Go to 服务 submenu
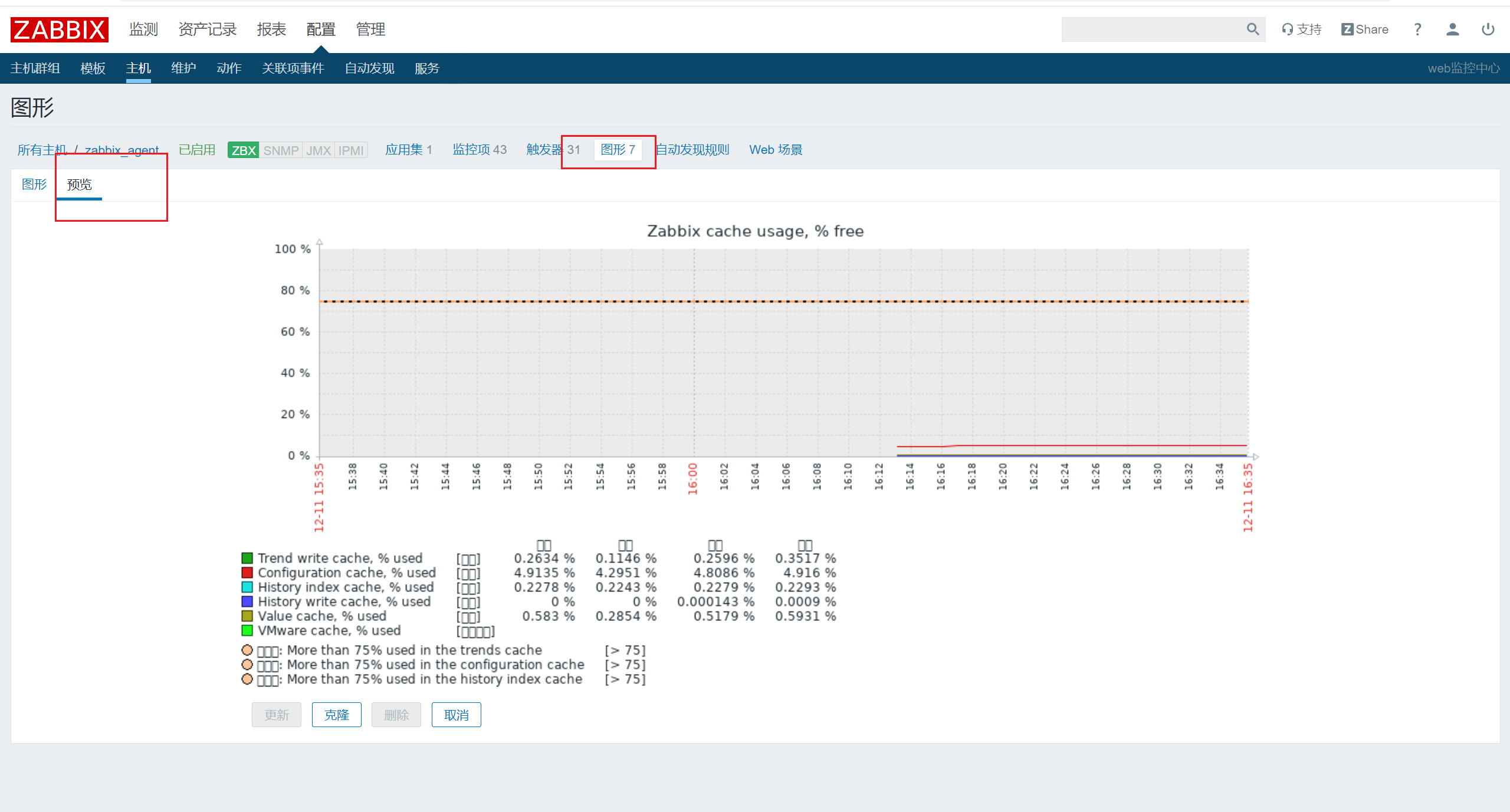Image resolution: width=1510 pixels, height=812 pixels. 427,68
